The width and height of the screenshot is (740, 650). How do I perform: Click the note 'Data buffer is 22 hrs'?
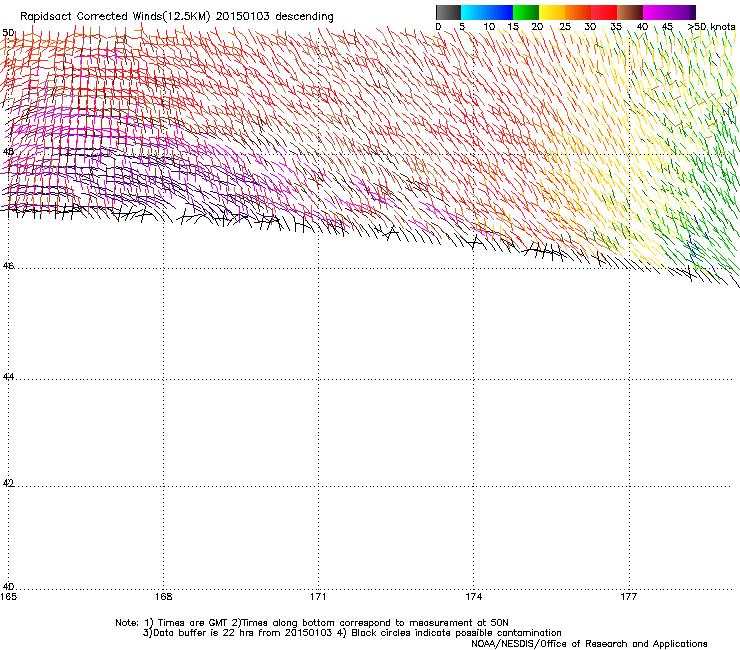[203, 633]
